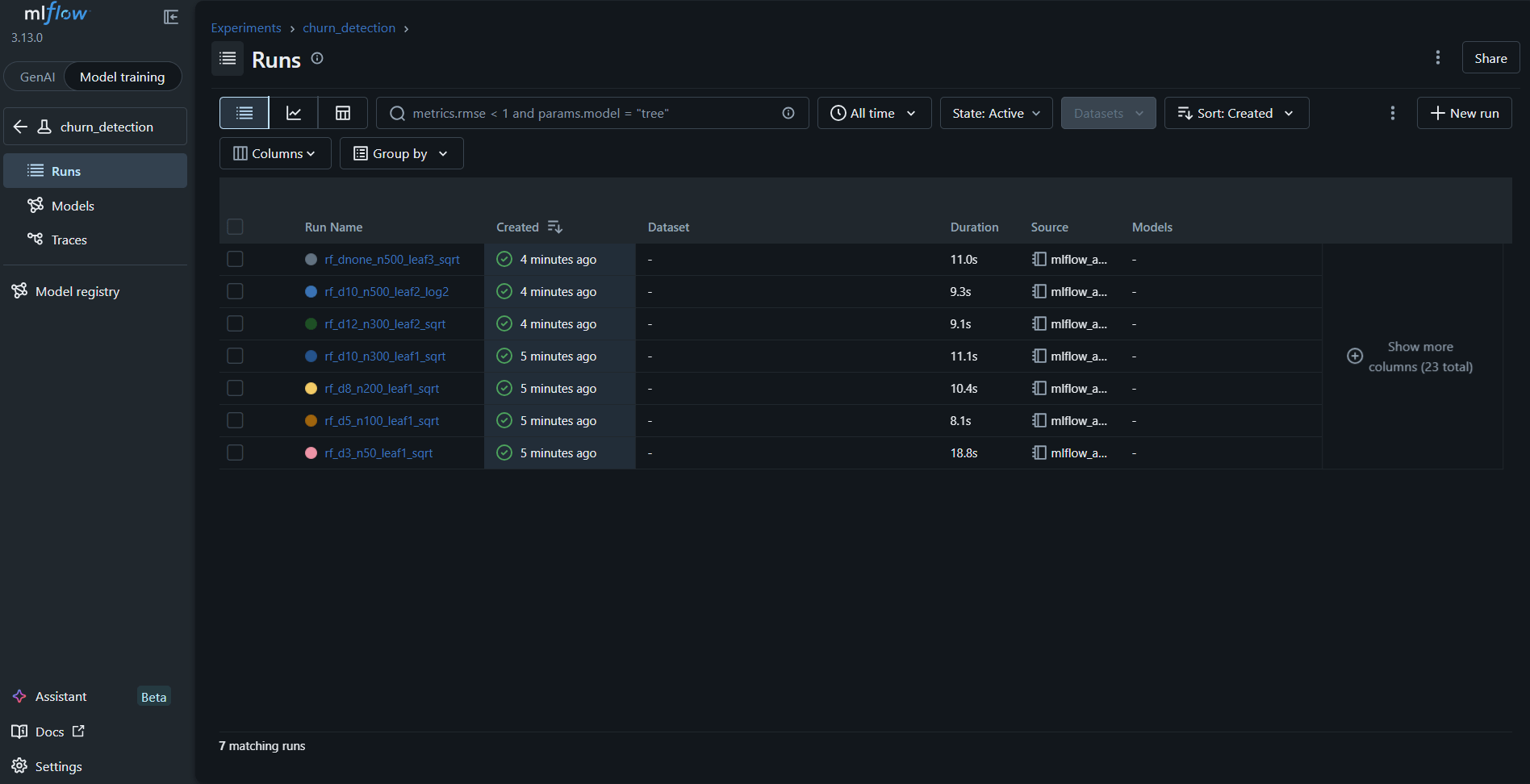
Task: Click the Docs external link icon
Action: pyautogui.click(x=78, y=731)
